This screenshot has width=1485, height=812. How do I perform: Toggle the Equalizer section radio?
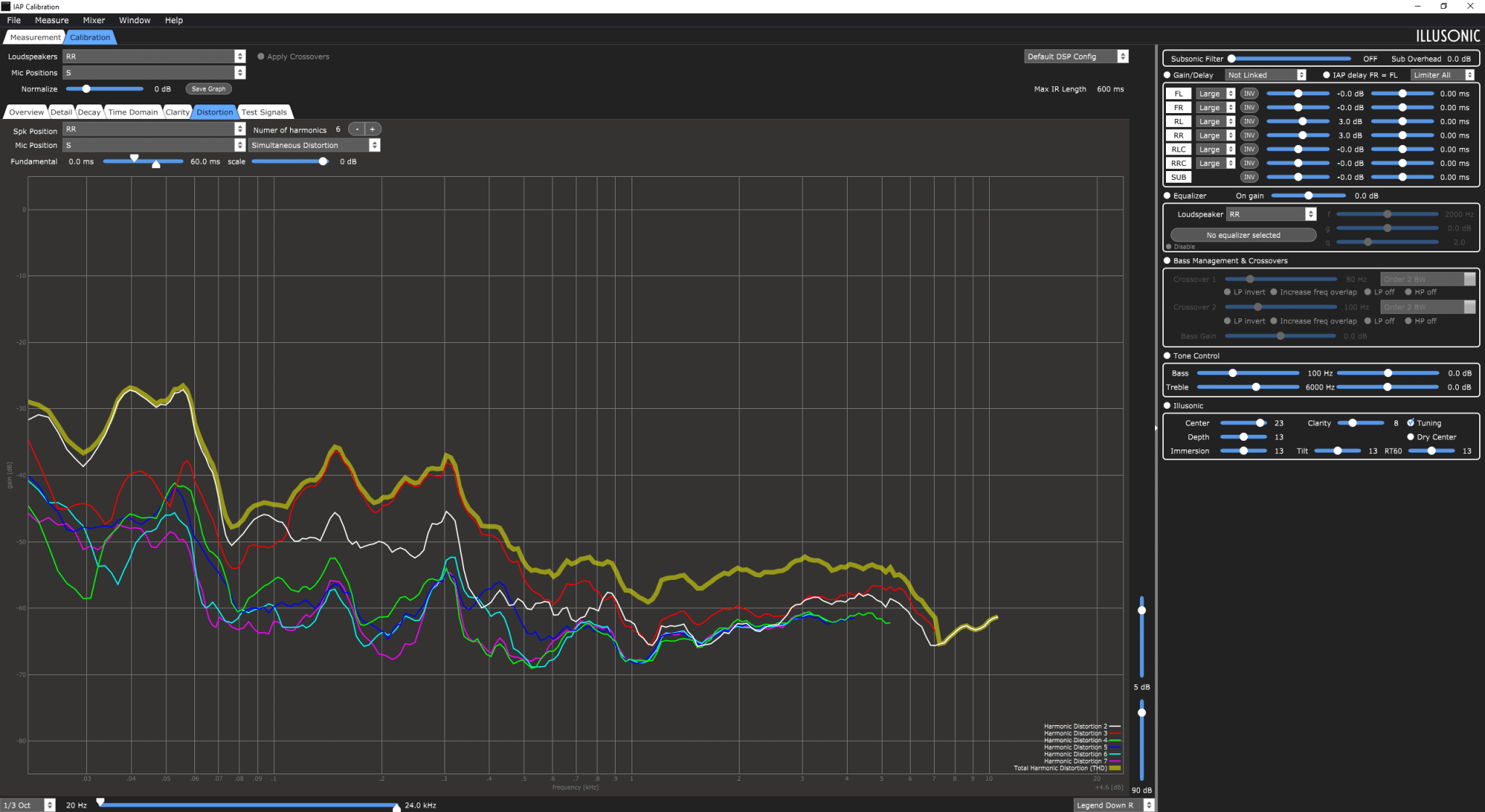[x=1167, y=196]
